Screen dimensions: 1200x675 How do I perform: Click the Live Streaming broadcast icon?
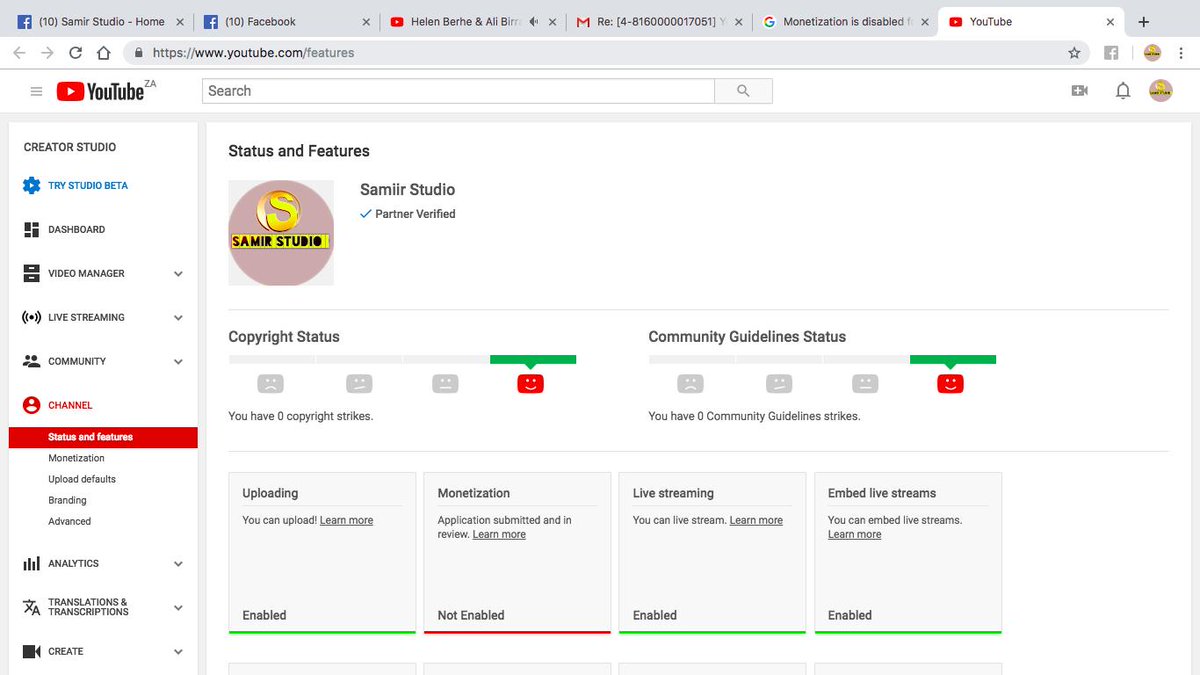31,317
